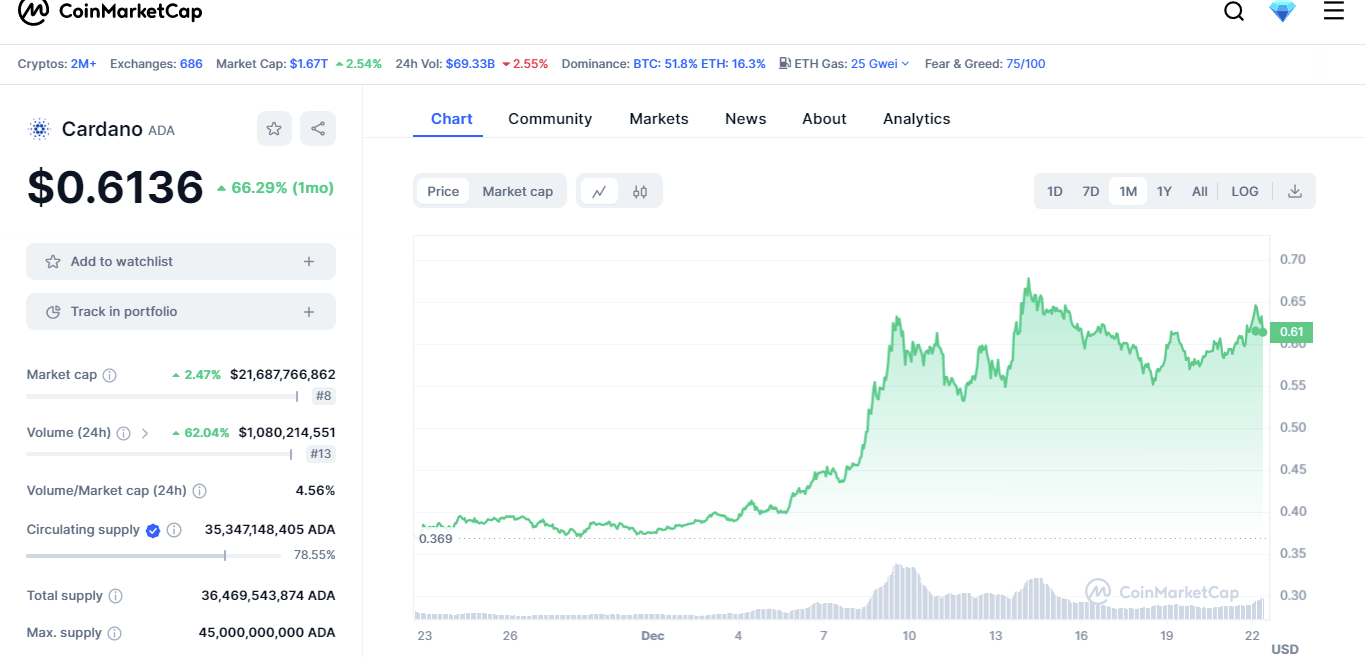Open the search magnifier icon
The image size is (1366, 657).
[1234, 11]
